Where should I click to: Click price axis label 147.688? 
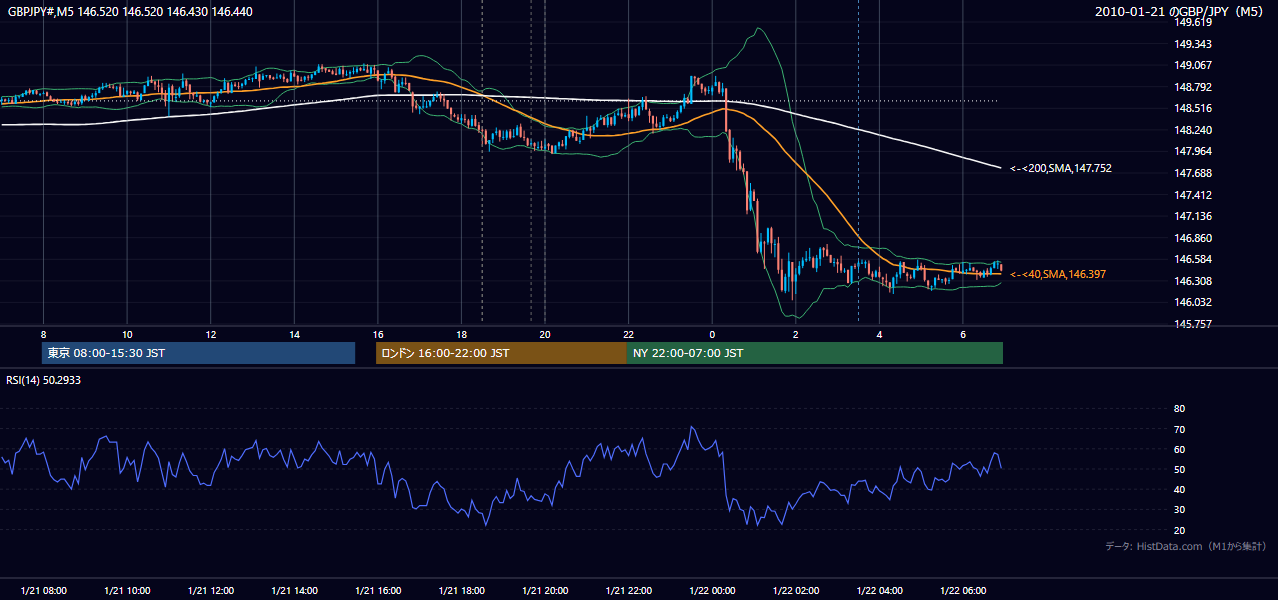pyautogui.click(x=1194, y=173)
